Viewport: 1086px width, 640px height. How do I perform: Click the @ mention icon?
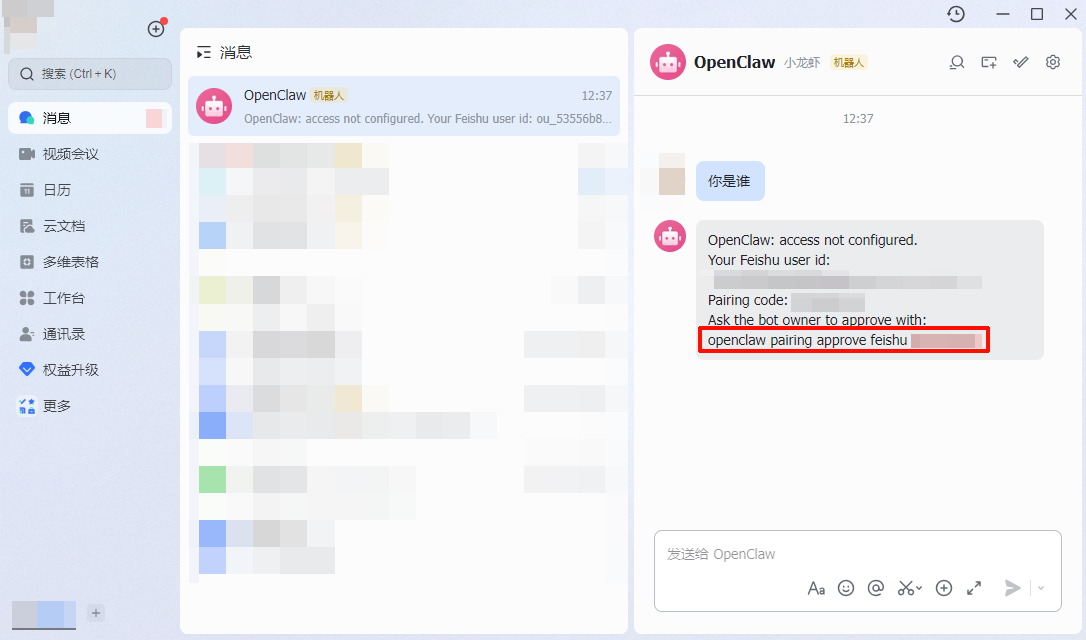click(876, 588)
